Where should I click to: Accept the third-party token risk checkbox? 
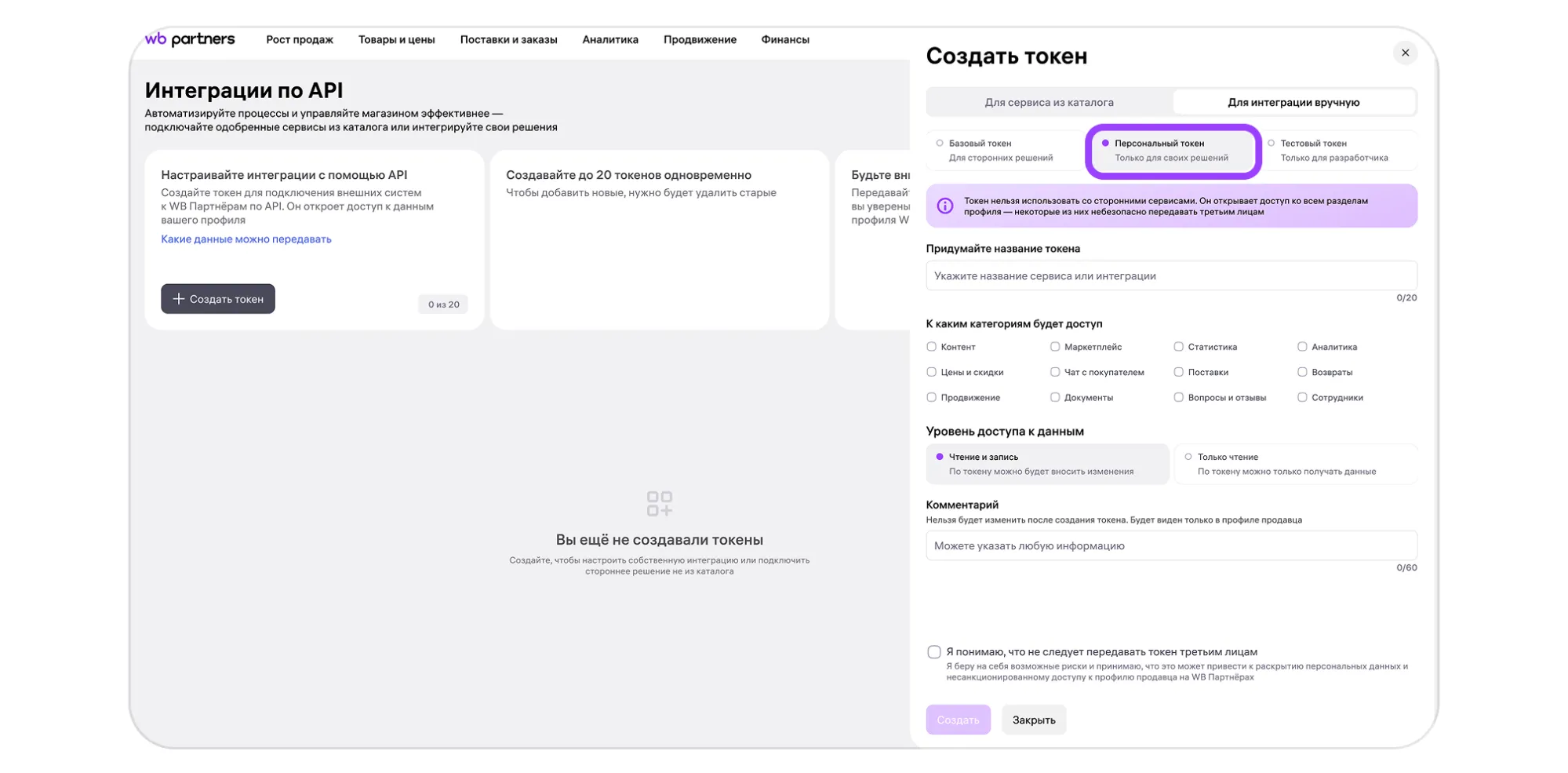tap(933, 652)
